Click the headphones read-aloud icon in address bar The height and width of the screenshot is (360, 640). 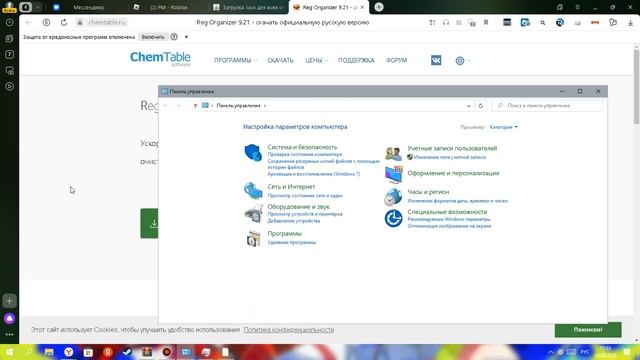click(446, 22)
